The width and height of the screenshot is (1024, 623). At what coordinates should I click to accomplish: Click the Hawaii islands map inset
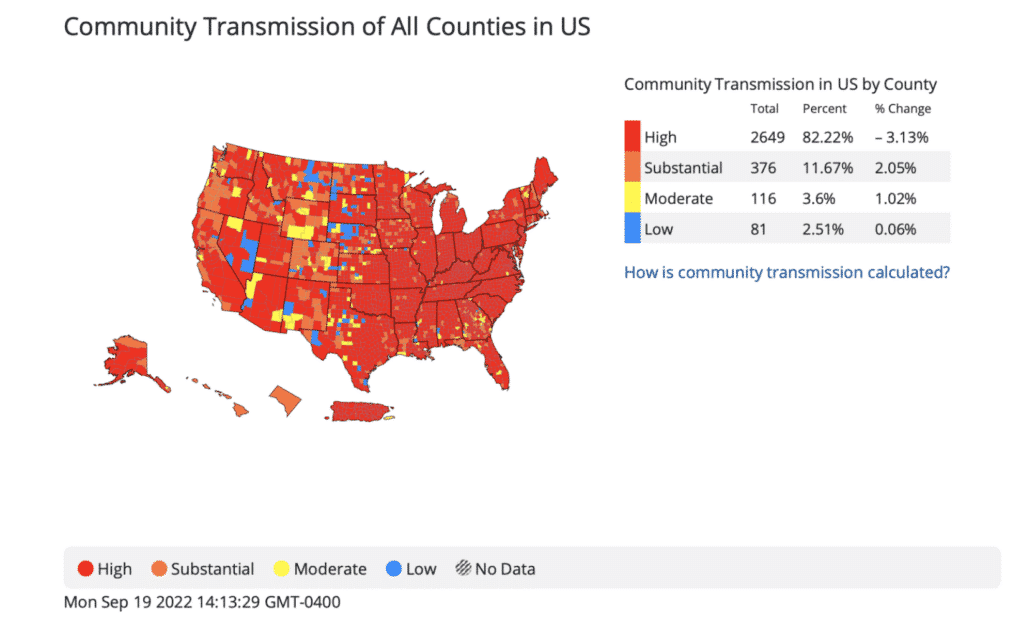pos(220,393)
